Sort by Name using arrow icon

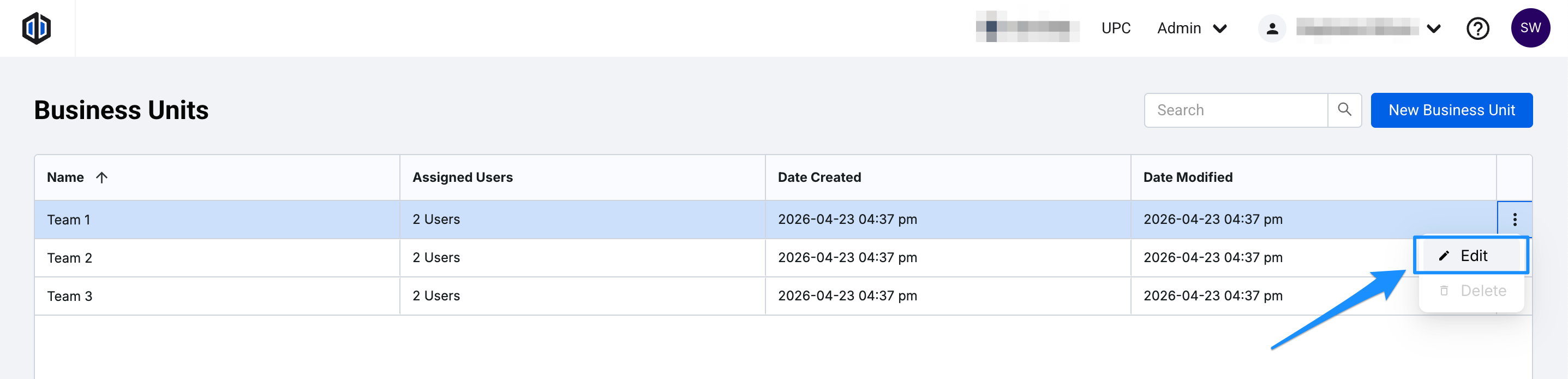tap(101, 177)
